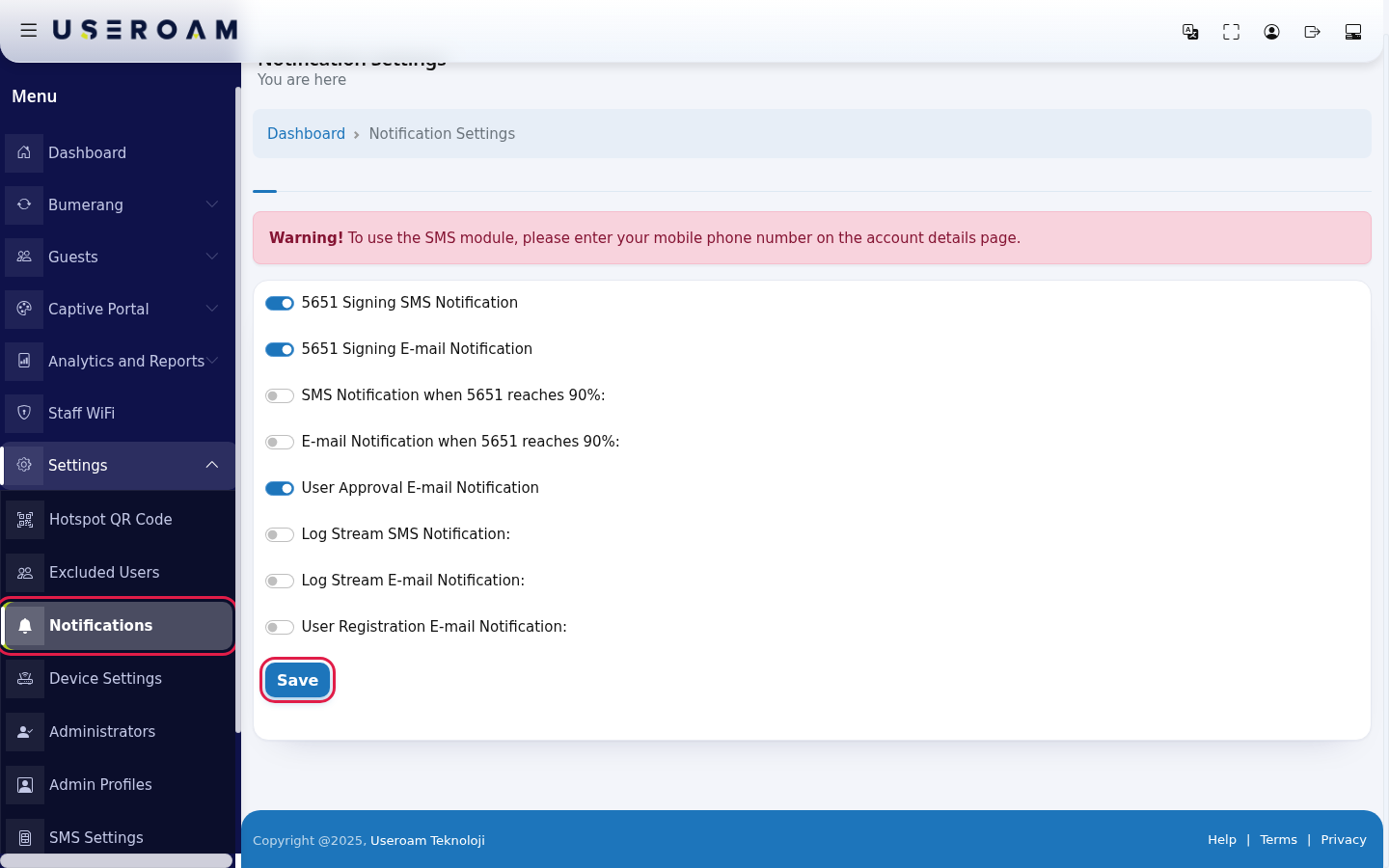Expand the Guests submenu chevron
1389x868 pixels.
pos(212,257)
